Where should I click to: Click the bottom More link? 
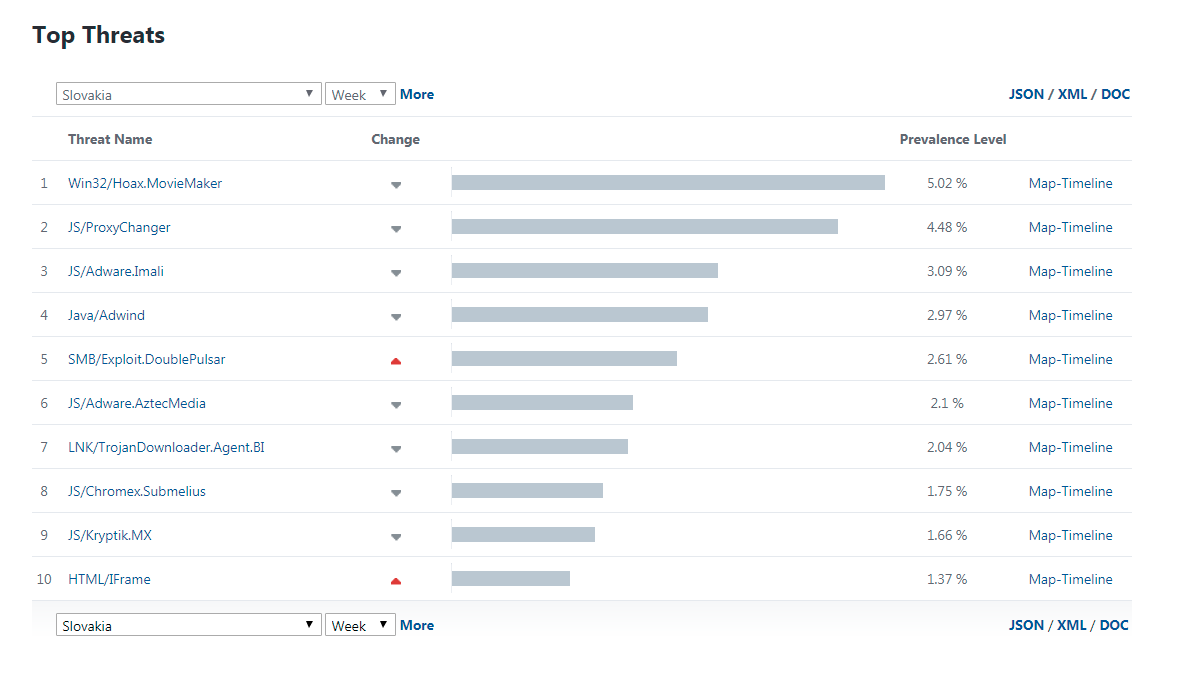[417, 625]
